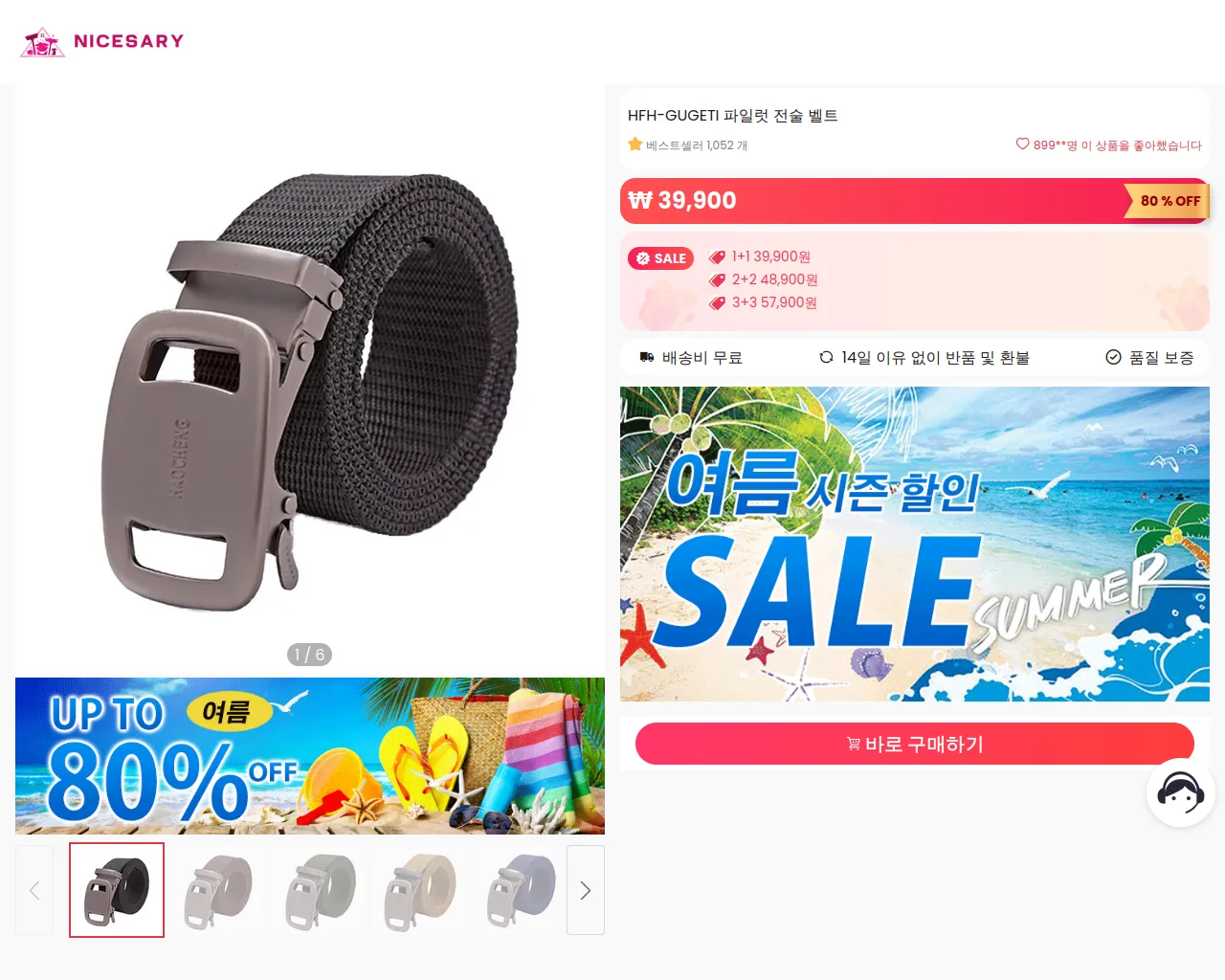Click the bestseller star icon

[x=635, y=145]
